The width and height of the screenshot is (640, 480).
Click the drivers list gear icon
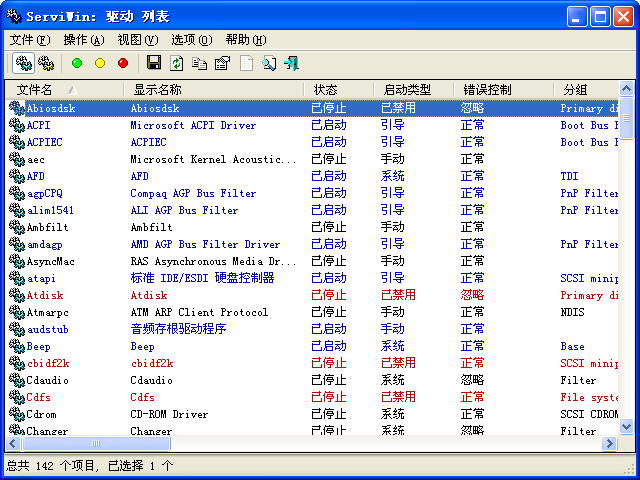[x=22, y=63]
